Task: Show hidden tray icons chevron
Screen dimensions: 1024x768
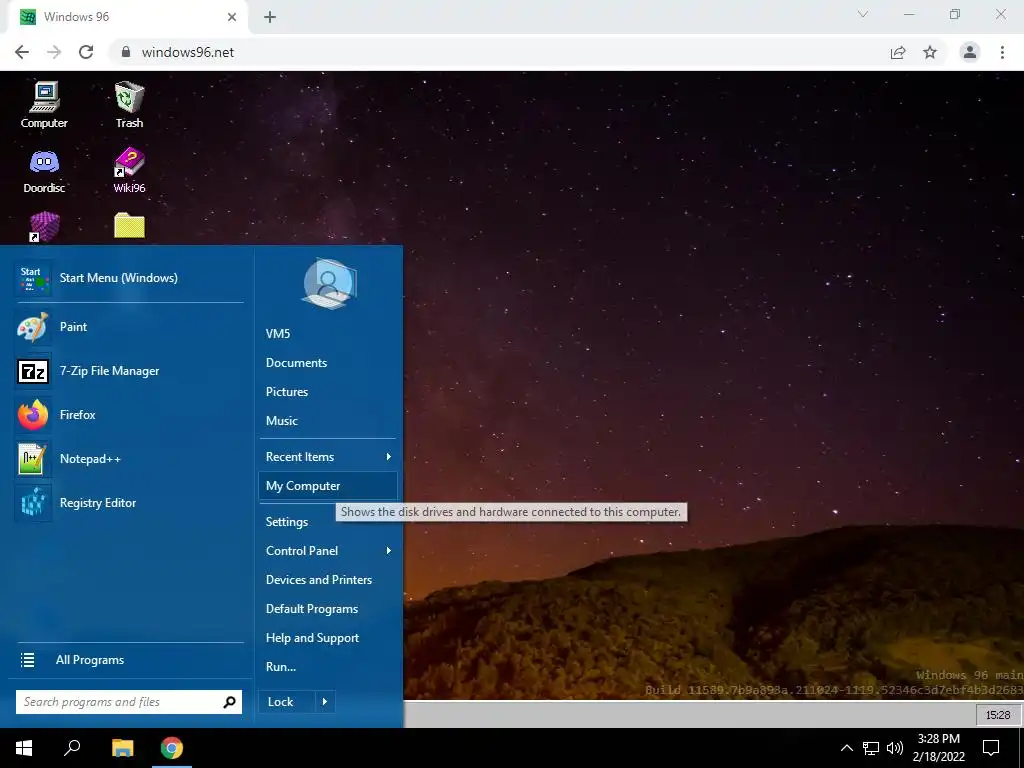Action: click(846, 748)
